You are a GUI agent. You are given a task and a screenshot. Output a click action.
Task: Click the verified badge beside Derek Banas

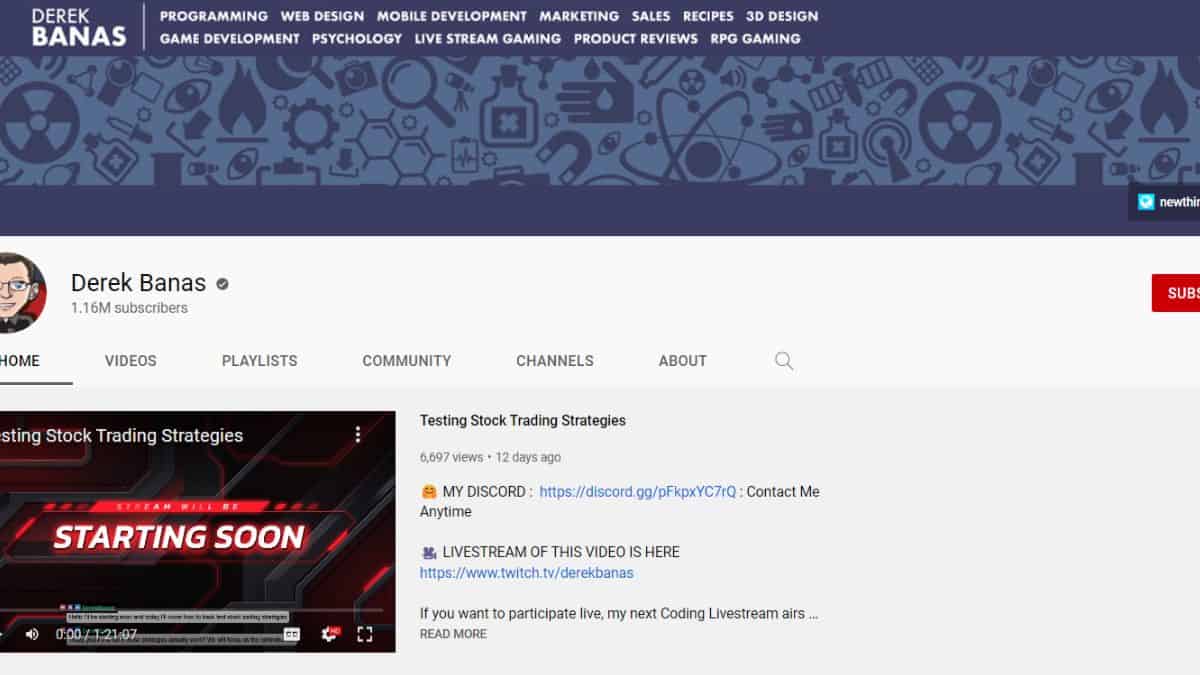click(222, 284)
